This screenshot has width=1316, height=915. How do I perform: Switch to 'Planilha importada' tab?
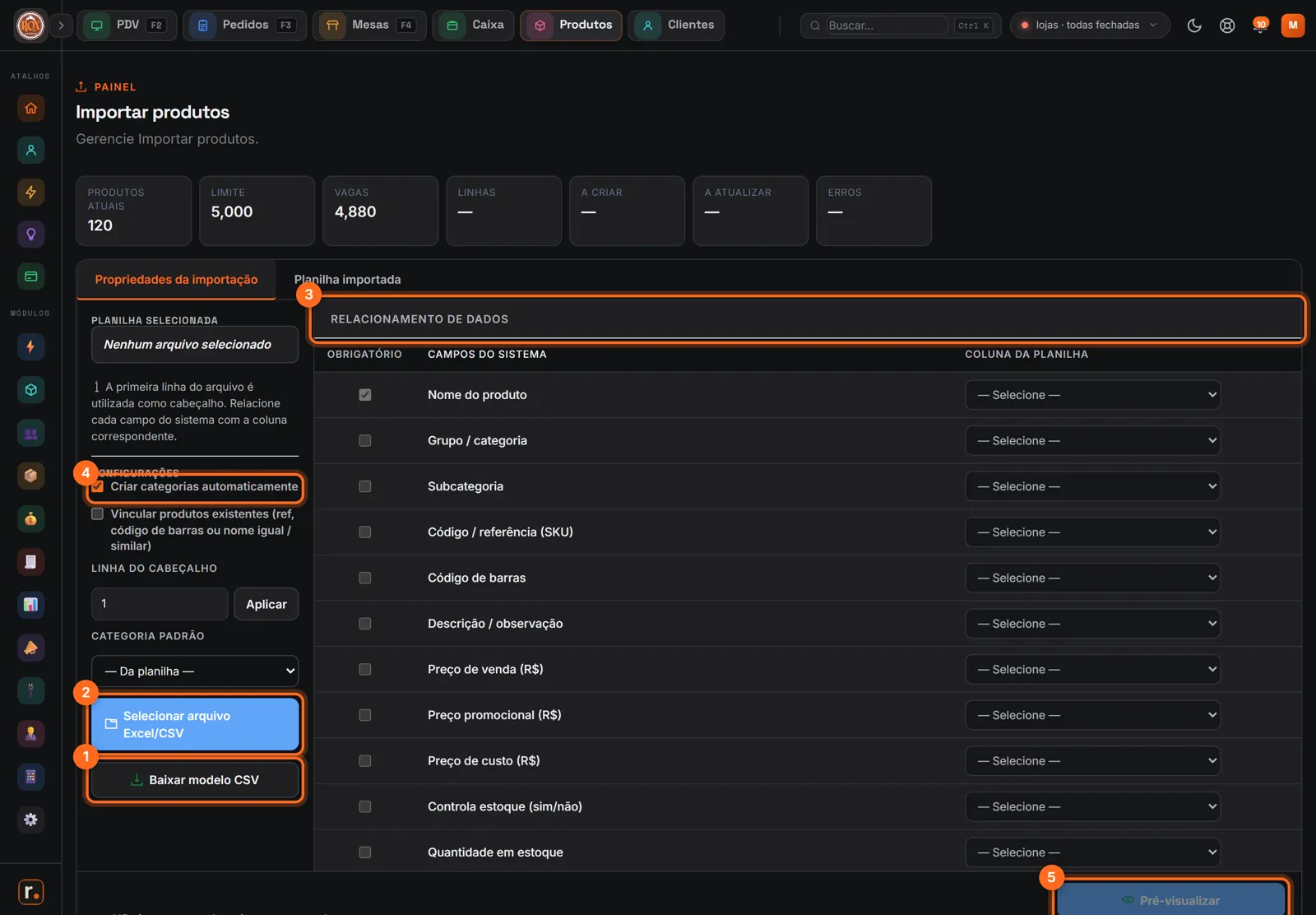tap(347, 280)
